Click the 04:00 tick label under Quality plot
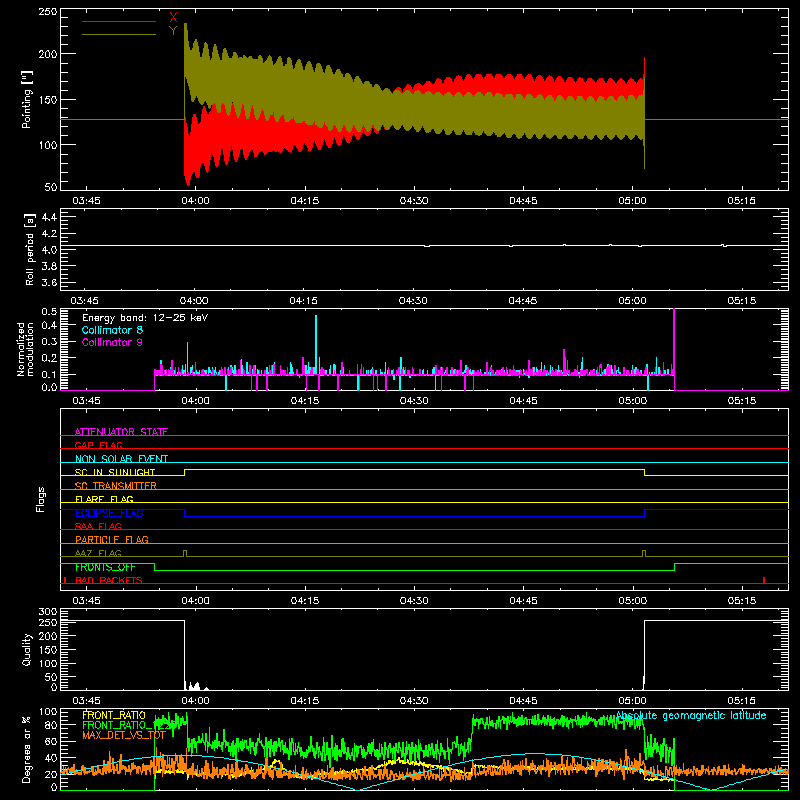Viewport: 800px width, 800px height. [x=195, y=701]
